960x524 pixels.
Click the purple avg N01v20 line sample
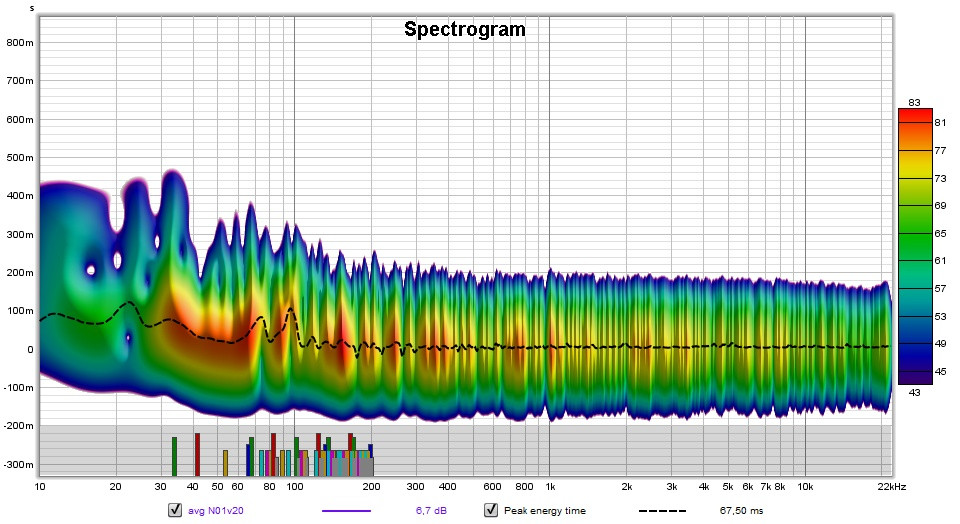pos(346,510)
